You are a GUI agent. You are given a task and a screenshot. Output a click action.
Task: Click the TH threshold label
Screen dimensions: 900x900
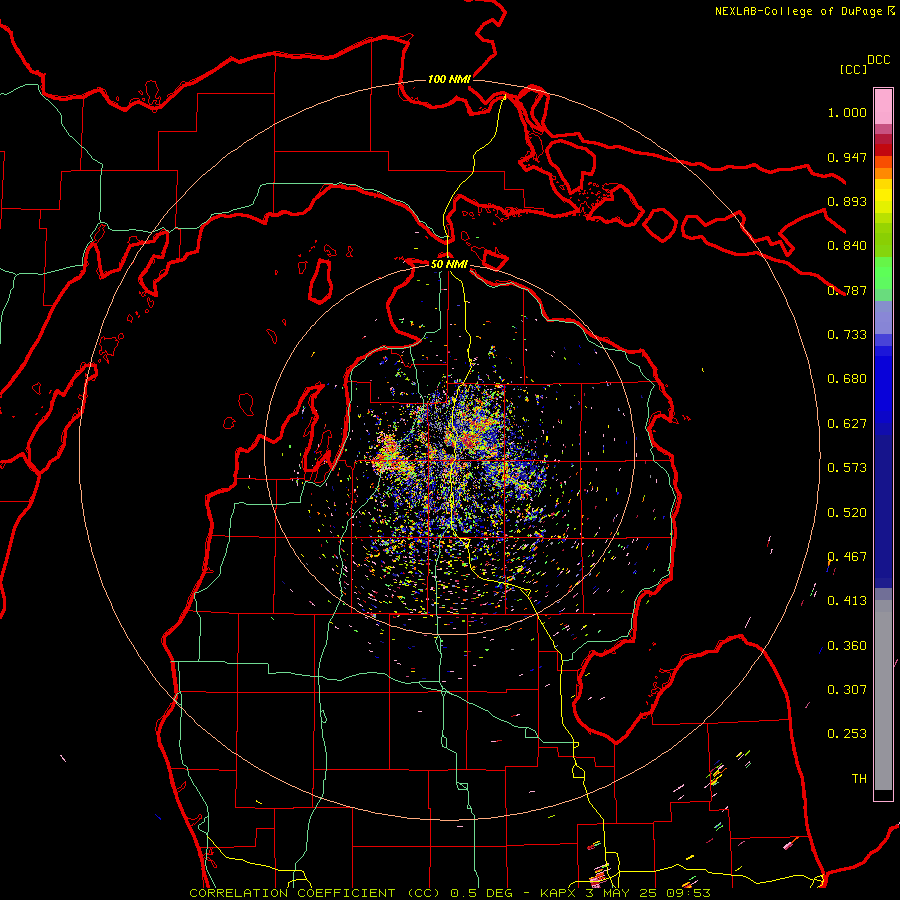pos(859,779)
